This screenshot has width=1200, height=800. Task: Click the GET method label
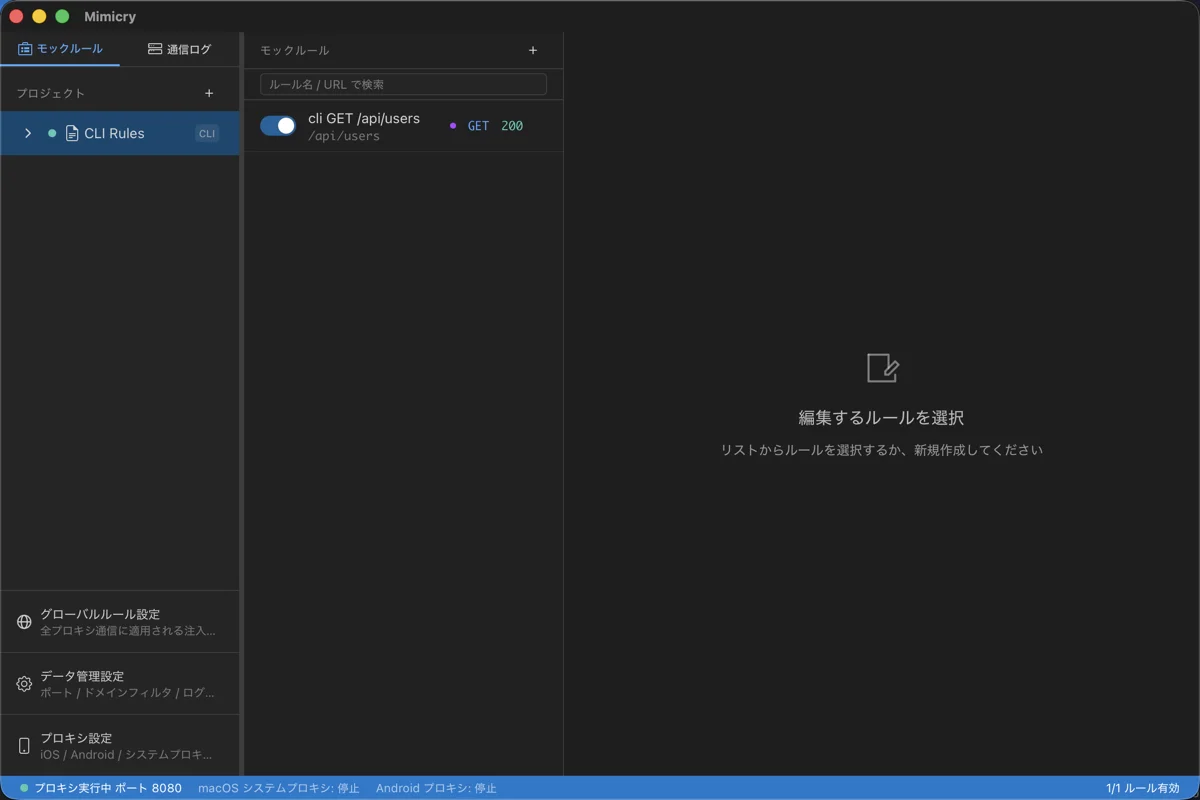pos(478,126)
